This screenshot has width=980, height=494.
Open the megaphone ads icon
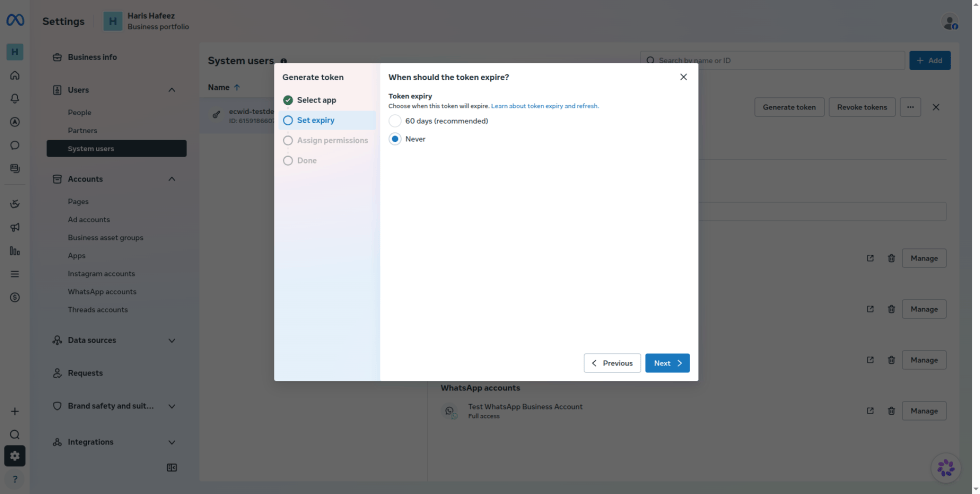(x=15, y=228)
